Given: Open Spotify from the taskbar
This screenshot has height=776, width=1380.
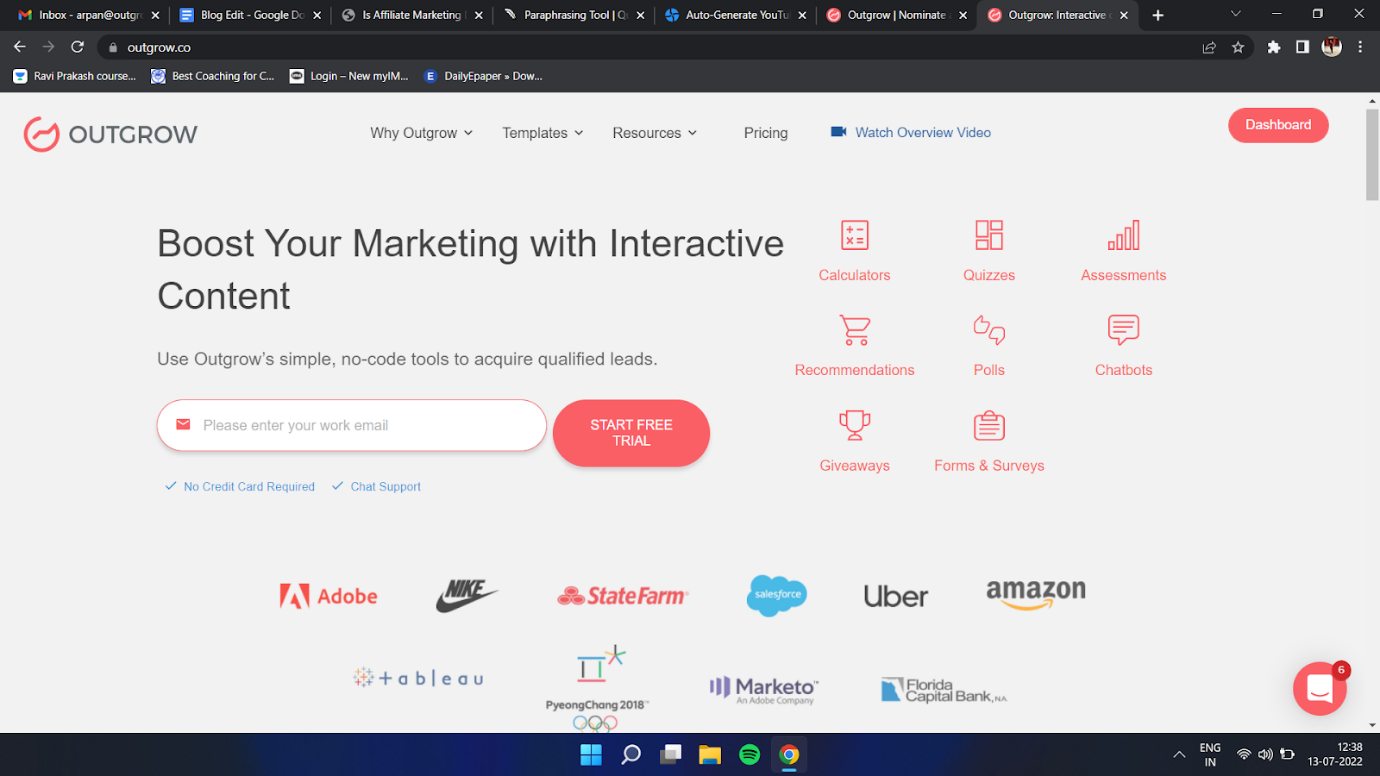Looking at the screenshot, I should pos(749,755).
